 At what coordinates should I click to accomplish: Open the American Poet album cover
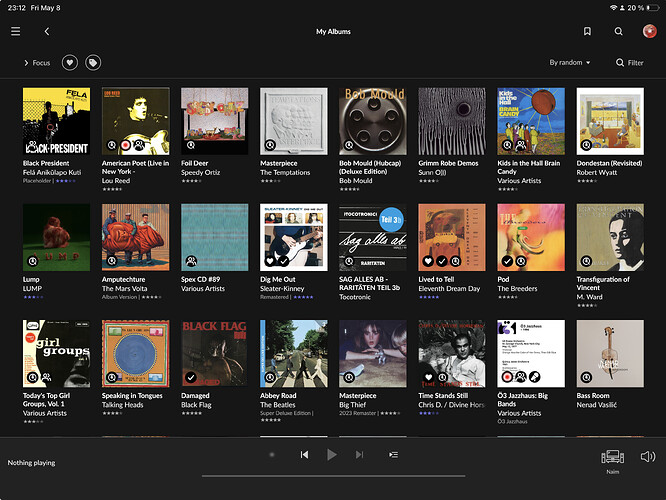pyautogui.click(x=135, y=121)
